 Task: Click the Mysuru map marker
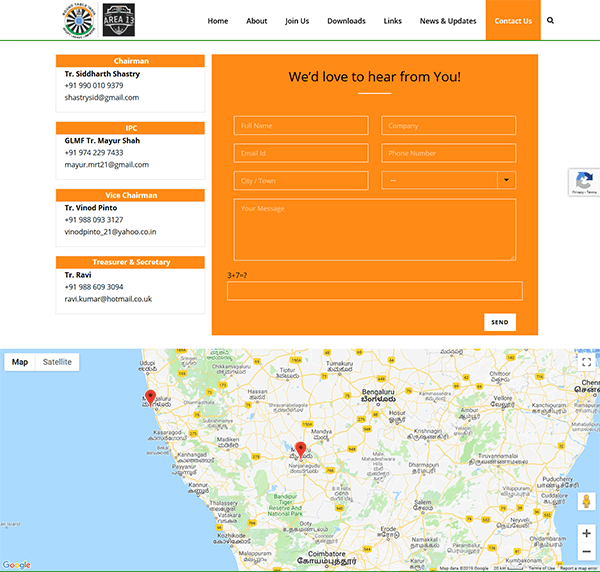click(x=301, y=450)
